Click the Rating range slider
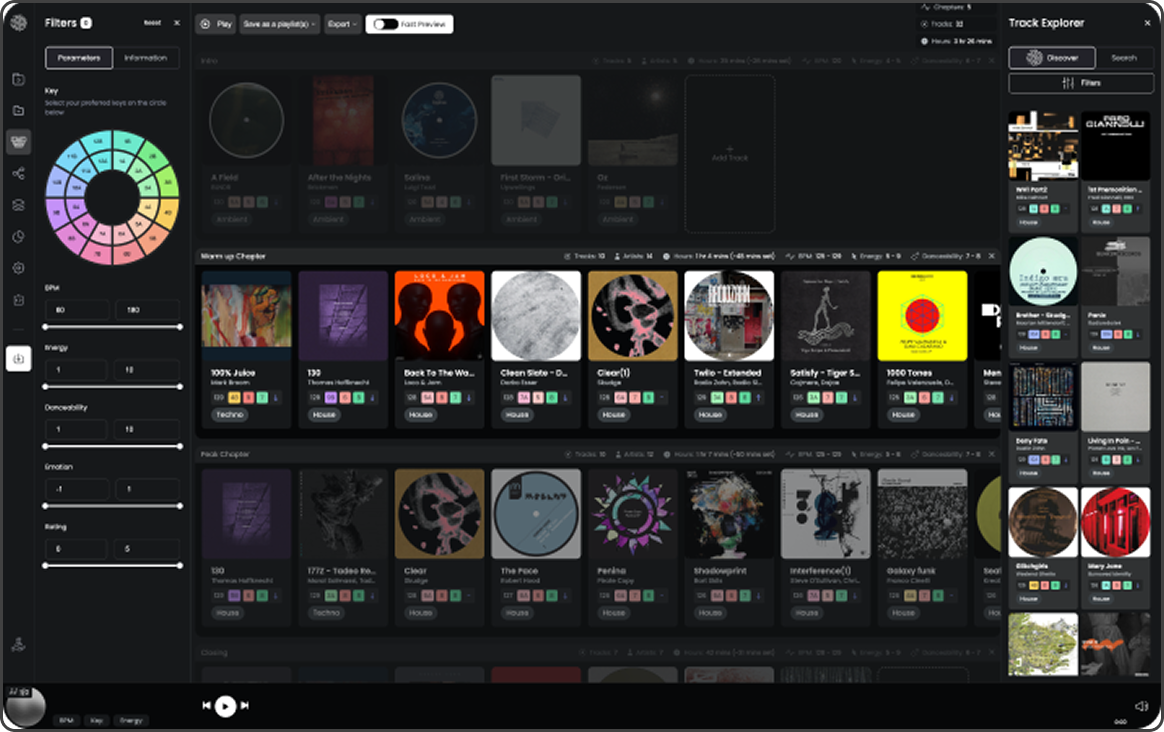1164x732 pixels. pos(112,566)
